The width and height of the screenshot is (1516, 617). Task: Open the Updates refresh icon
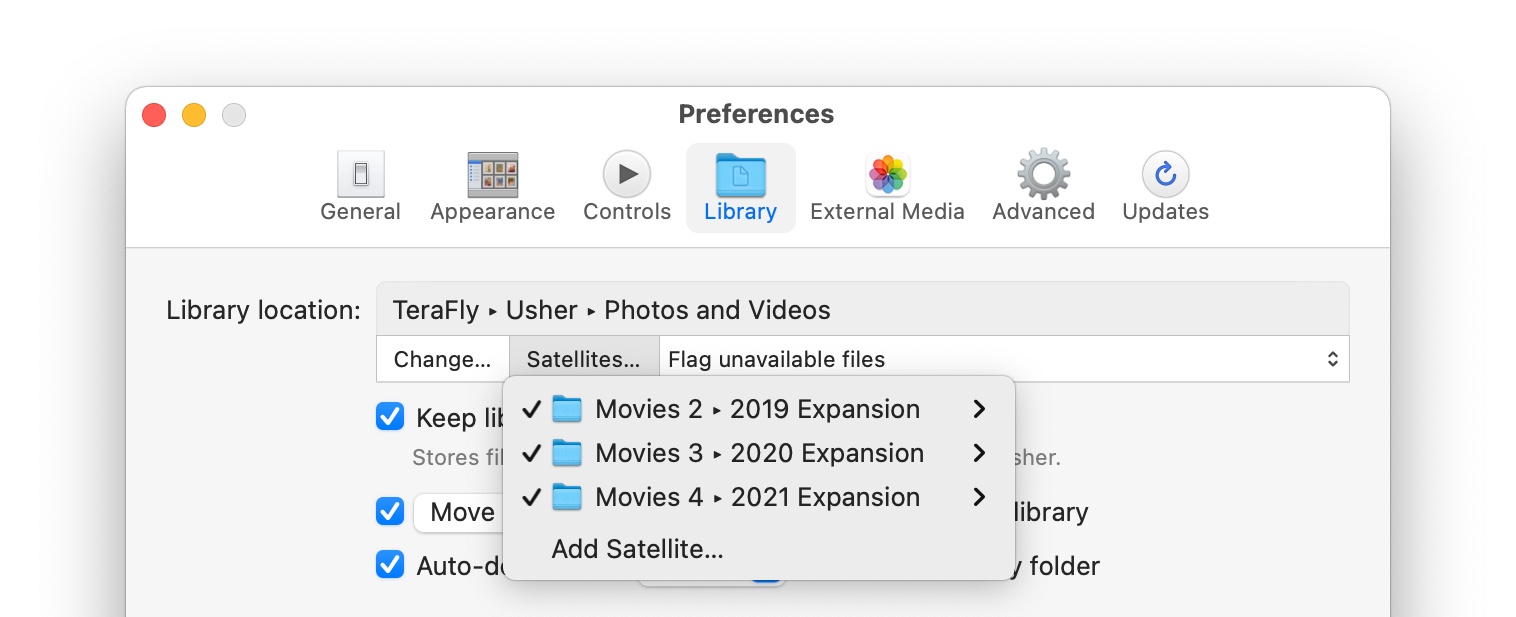[1165, 176]
